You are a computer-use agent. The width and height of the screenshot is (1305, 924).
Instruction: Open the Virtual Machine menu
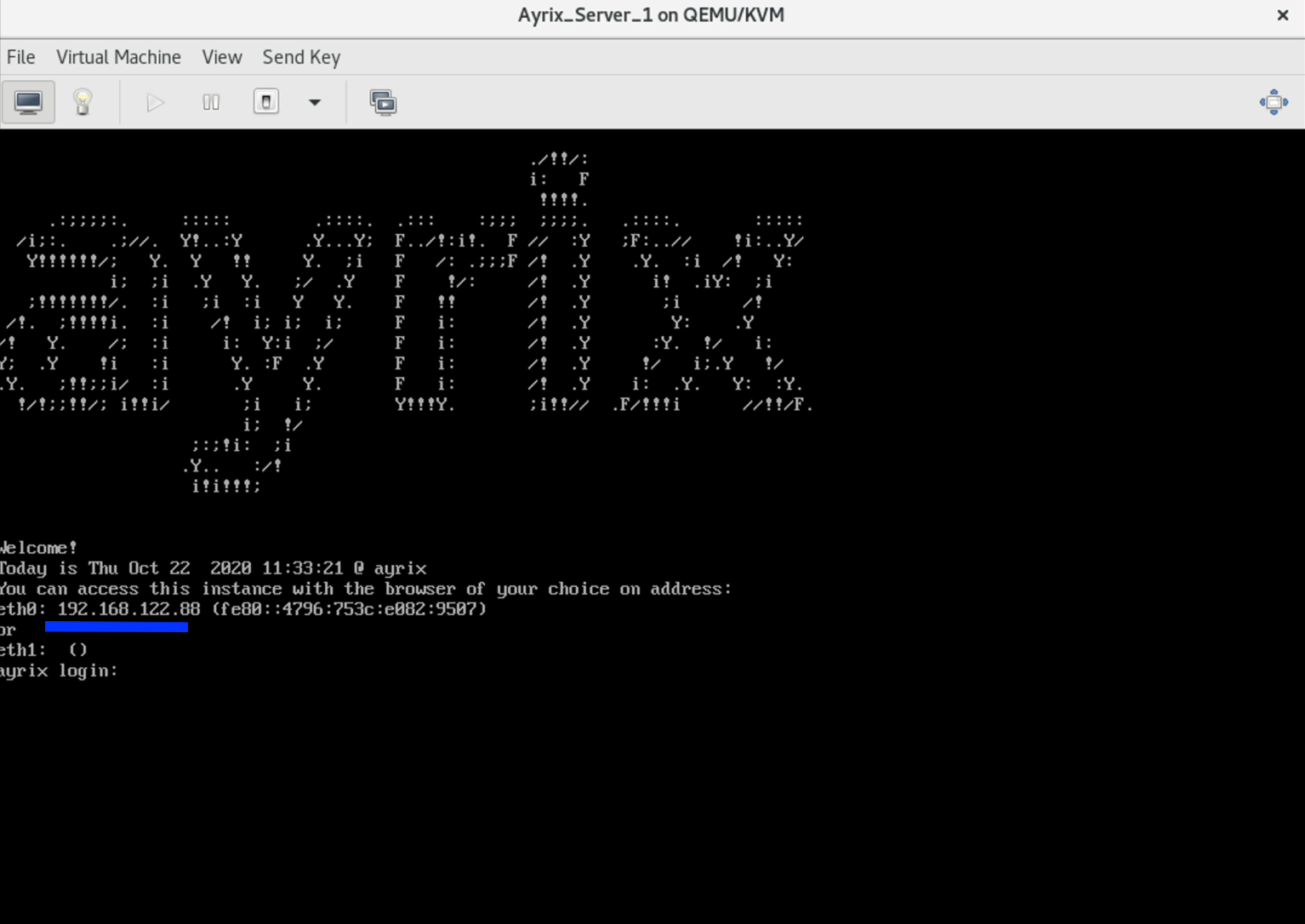118,57
